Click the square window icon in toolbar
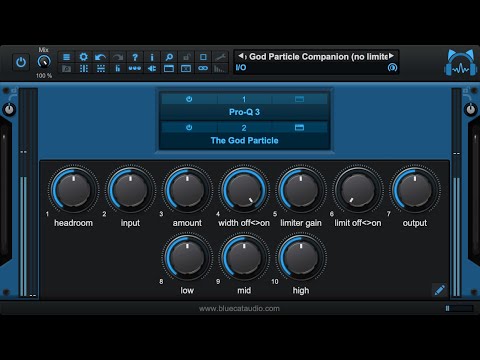480x360 pixels. coord(203,57)
